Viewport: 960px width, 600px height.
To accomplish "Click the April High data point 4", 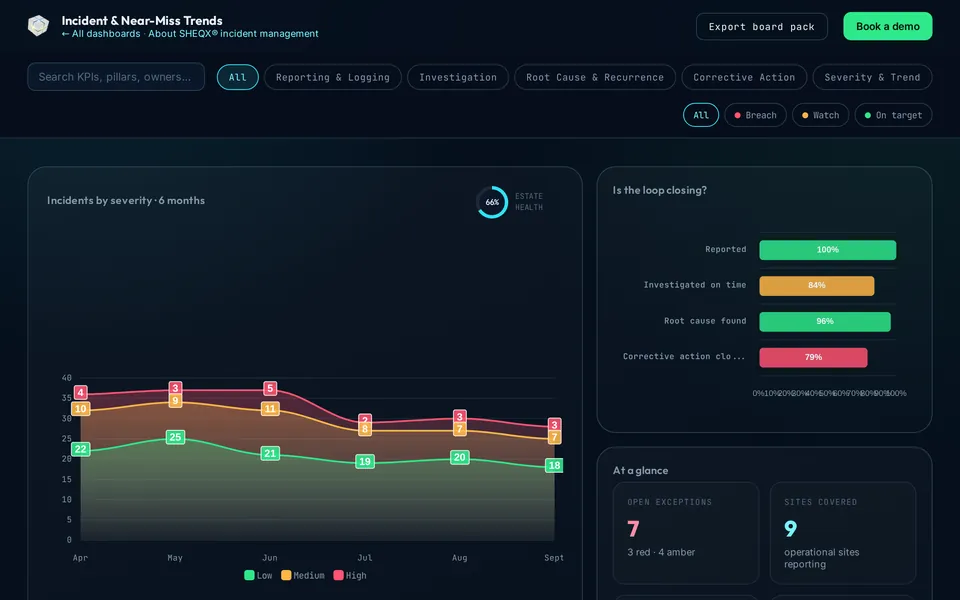I will coord(80,392).
